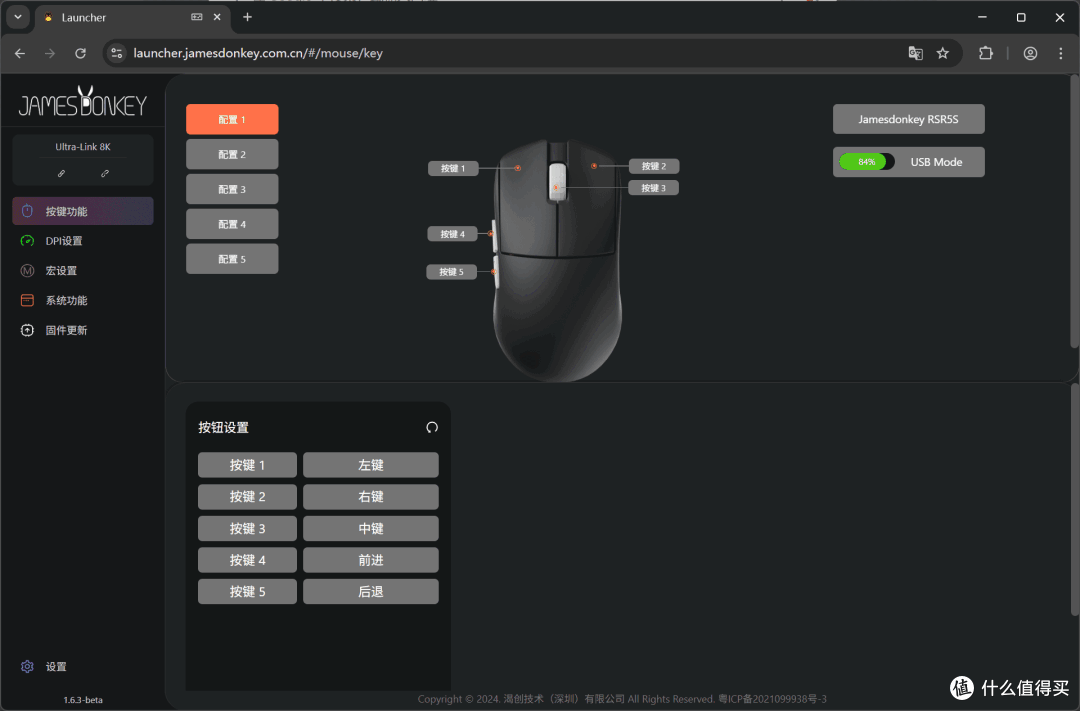Click the site info icon in address bar
Image resolution: width=1080 pixels, height=711 pixels.
point(117,53)
